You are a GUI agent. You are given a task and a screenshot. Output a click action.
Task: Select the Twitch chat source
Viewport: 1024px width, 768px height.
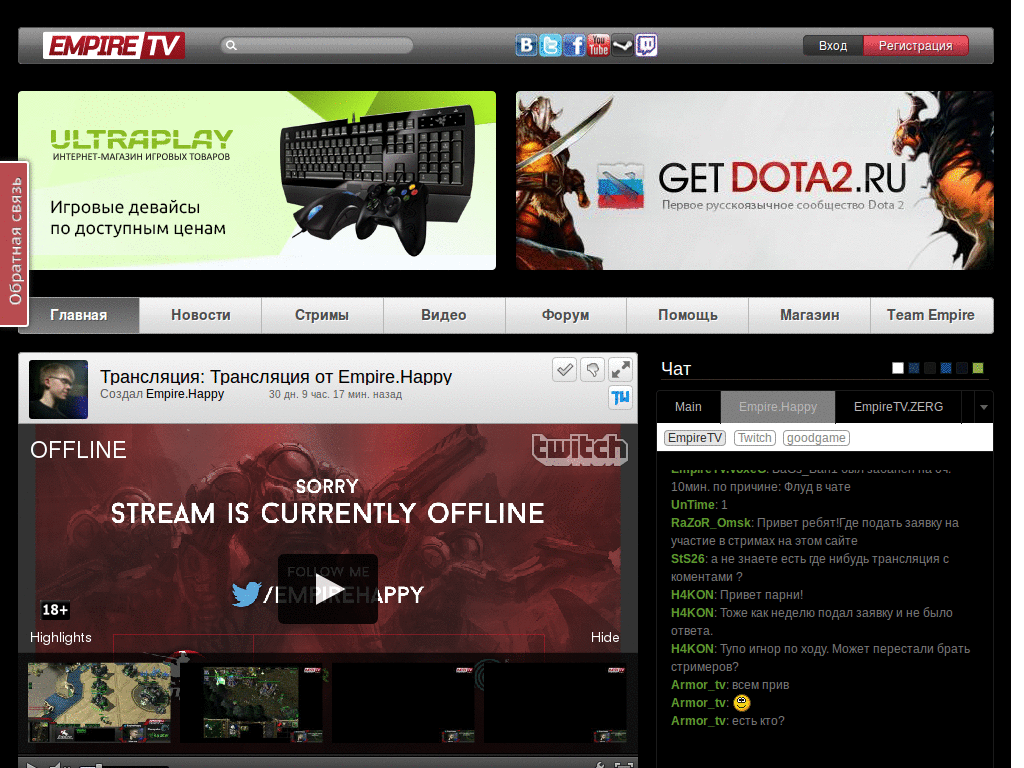pos(755,438)
